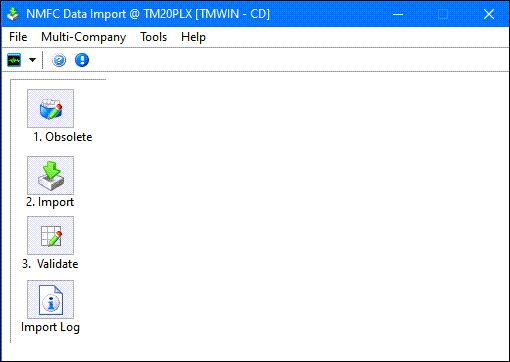Select the '1. Obsolete' text label
Screen dimensions: 510x362
[63, 137]
